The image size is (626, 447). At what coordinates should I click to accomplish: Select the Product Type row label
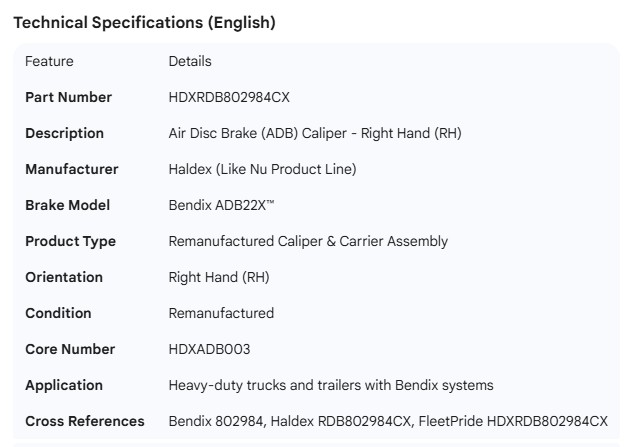click(x=70, y=241)
